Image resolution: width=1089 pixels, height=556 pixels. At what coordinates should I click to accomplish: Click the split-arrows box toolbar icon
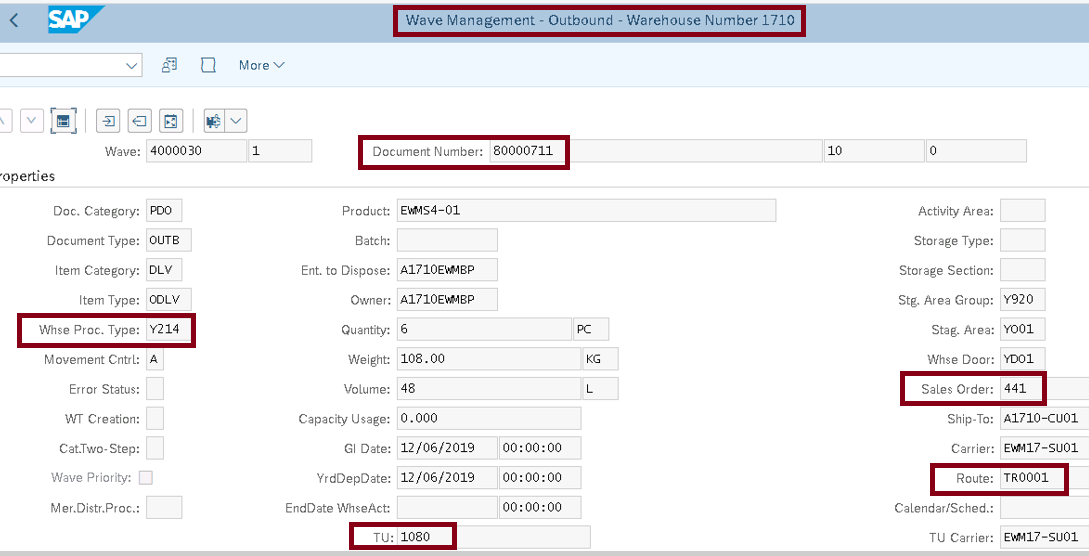coord(171,121)
